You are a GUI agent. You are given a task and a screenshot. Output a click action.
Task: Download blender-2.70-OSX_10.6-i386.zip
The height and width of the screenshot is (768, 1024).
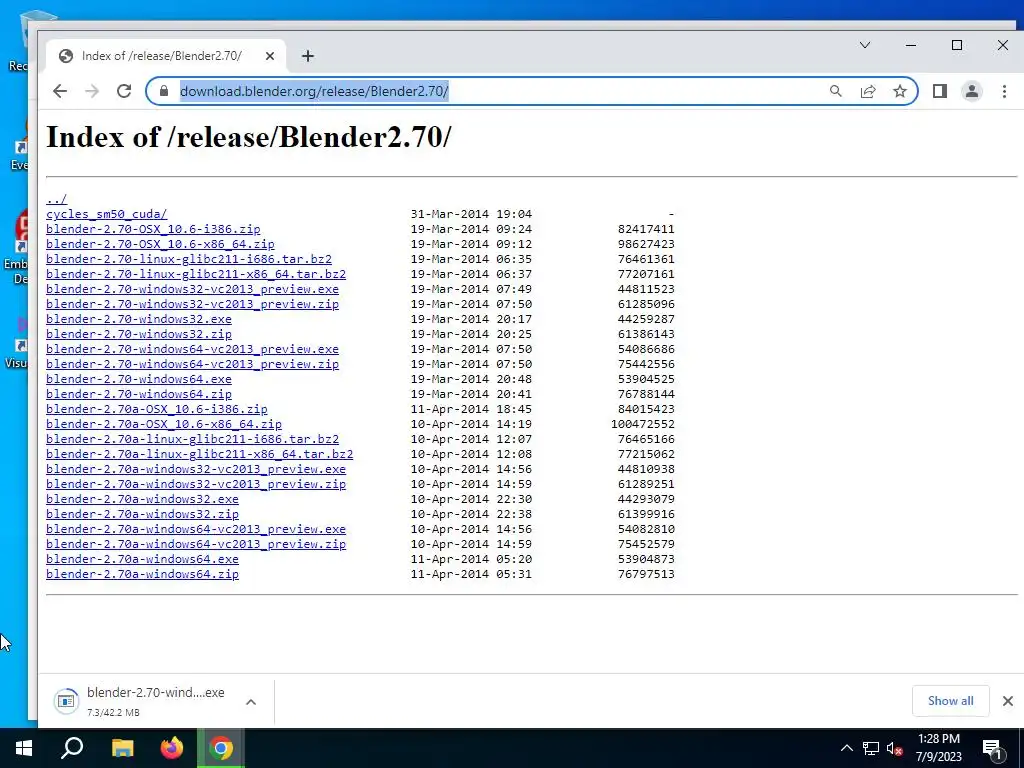(x=153, y=229)
